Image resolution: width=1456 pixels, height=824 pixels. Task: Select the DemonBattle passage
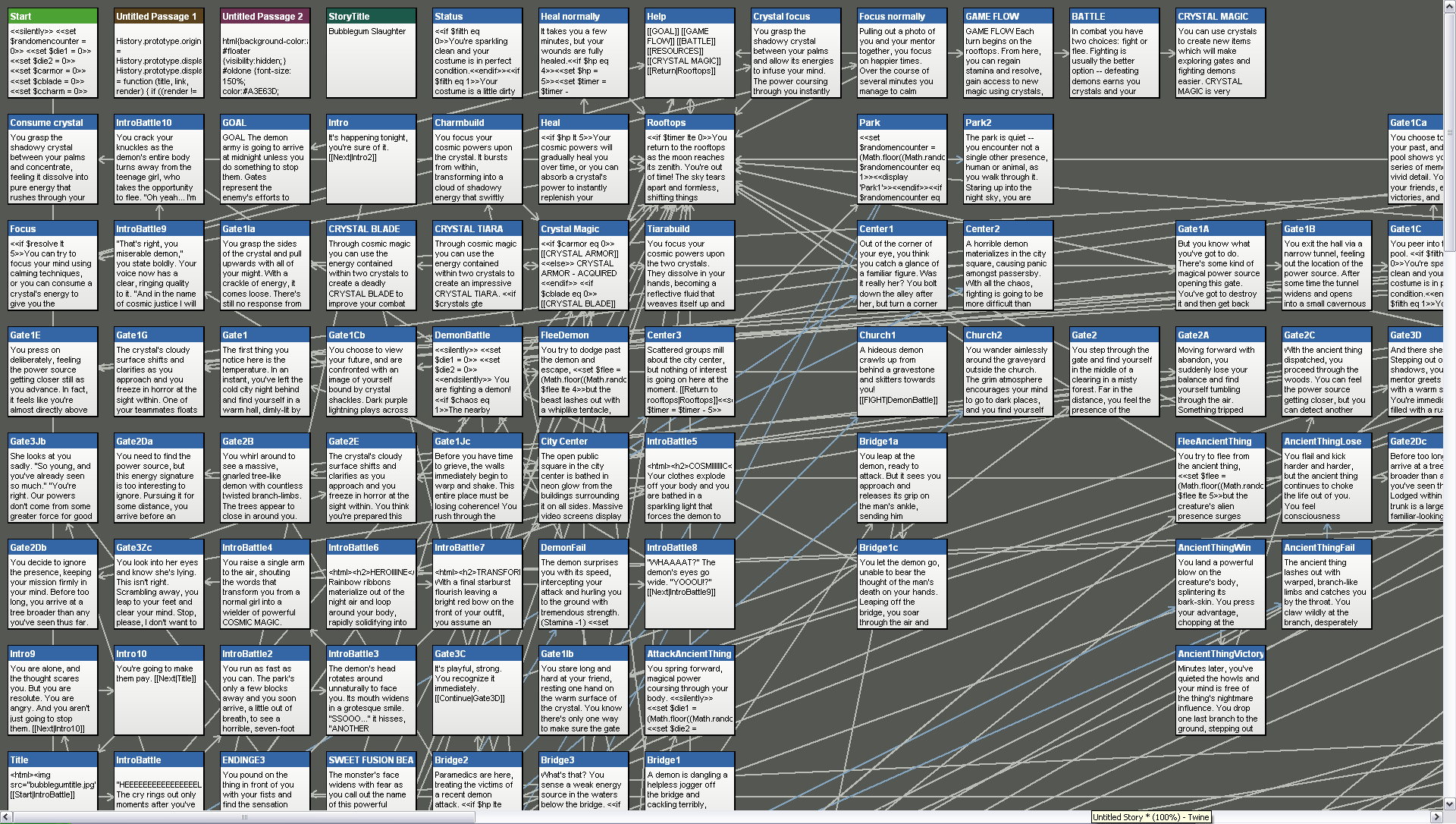pyautogui.click(x=477, y=372)
